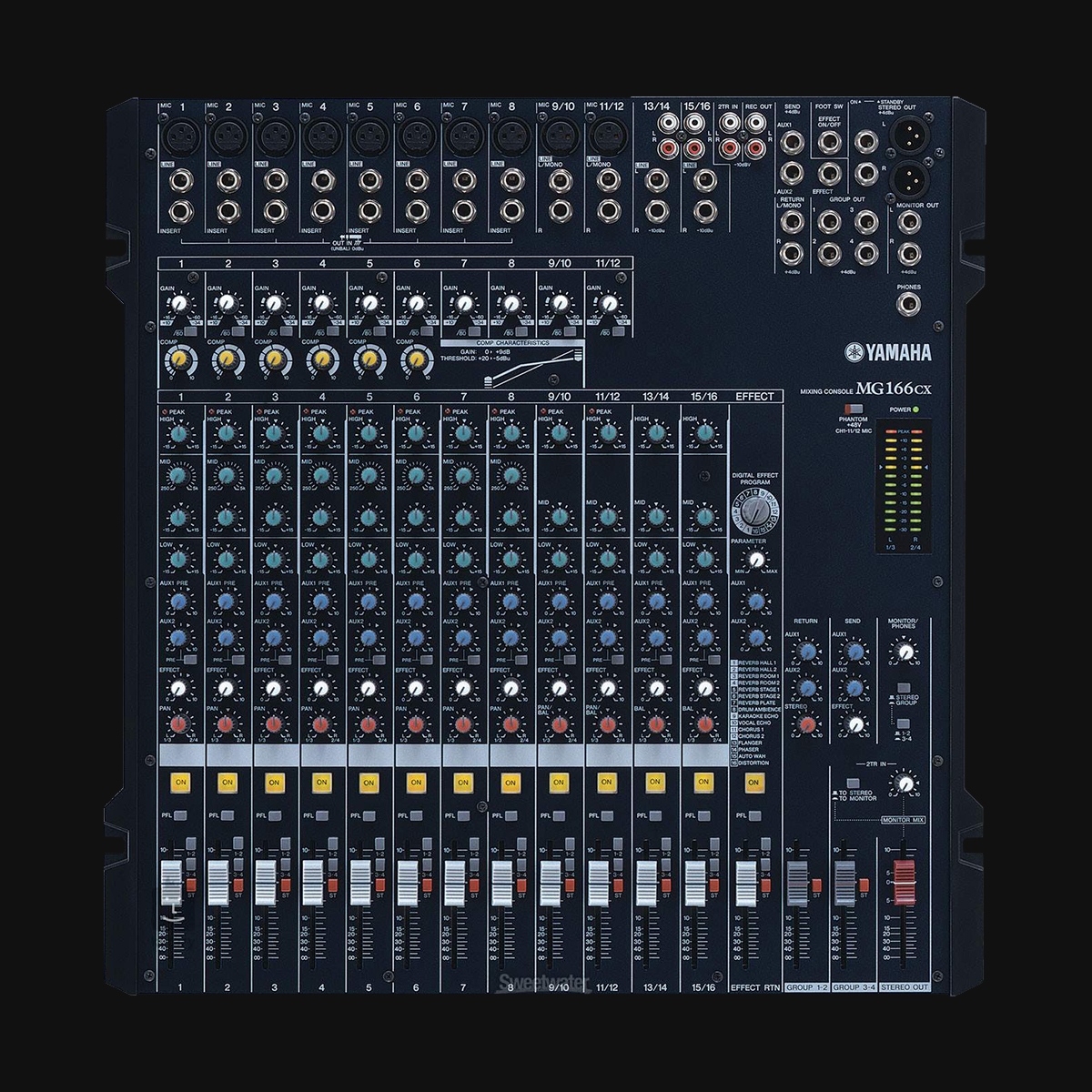The image size is (1092, 1092).
Task: Click the 2TR IN level knob
Action: [903, 784]
